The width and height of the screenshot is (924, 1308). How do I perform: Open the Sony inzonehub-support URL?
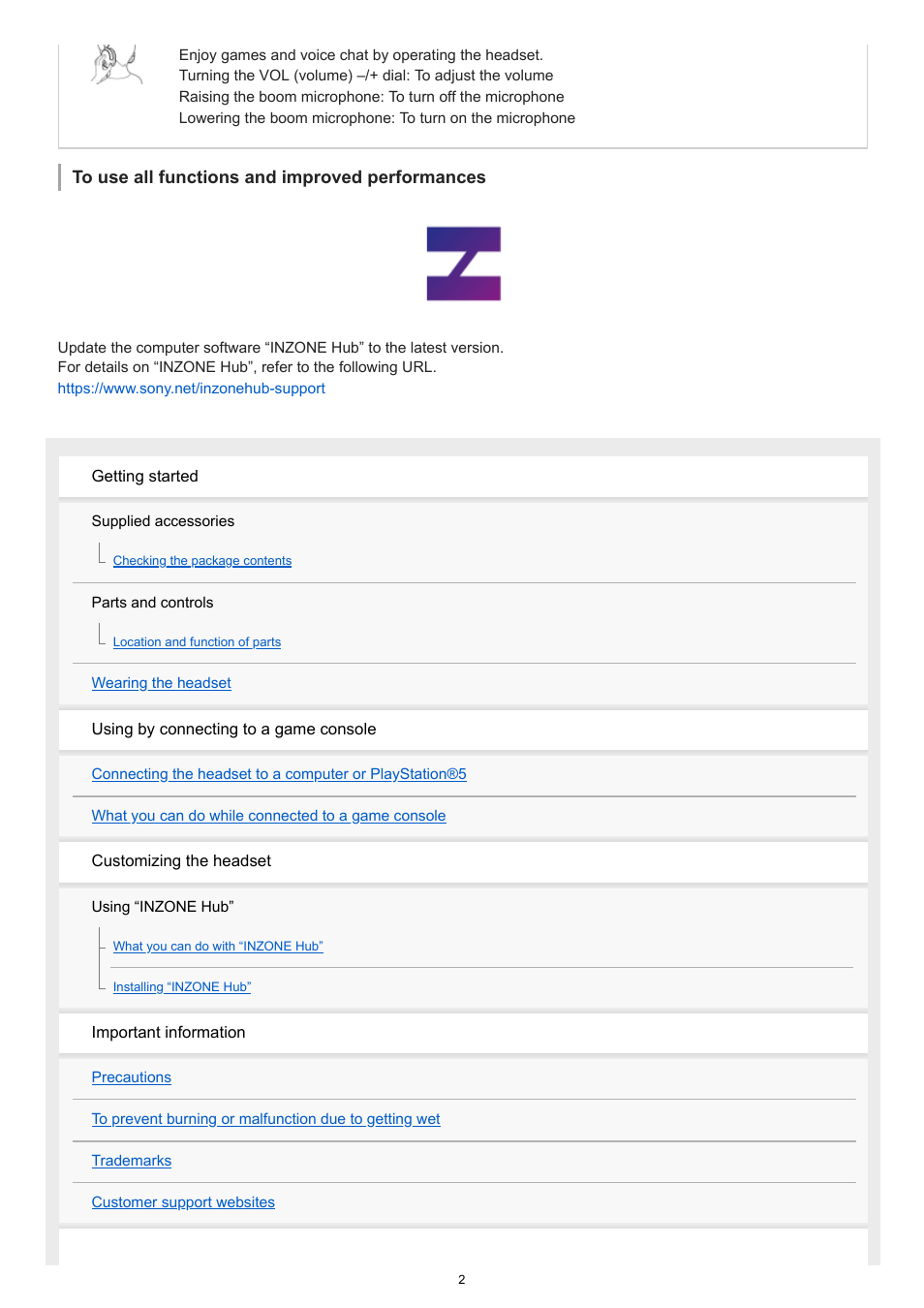pos(191,389)
